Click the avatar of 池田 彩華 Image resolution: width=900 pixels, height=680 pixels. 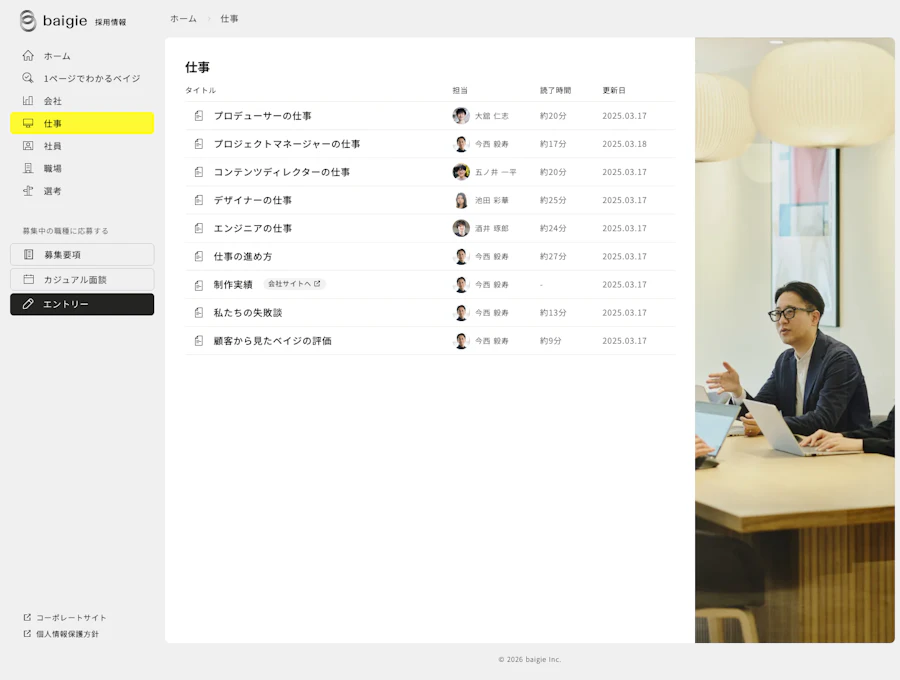point(461,200)
